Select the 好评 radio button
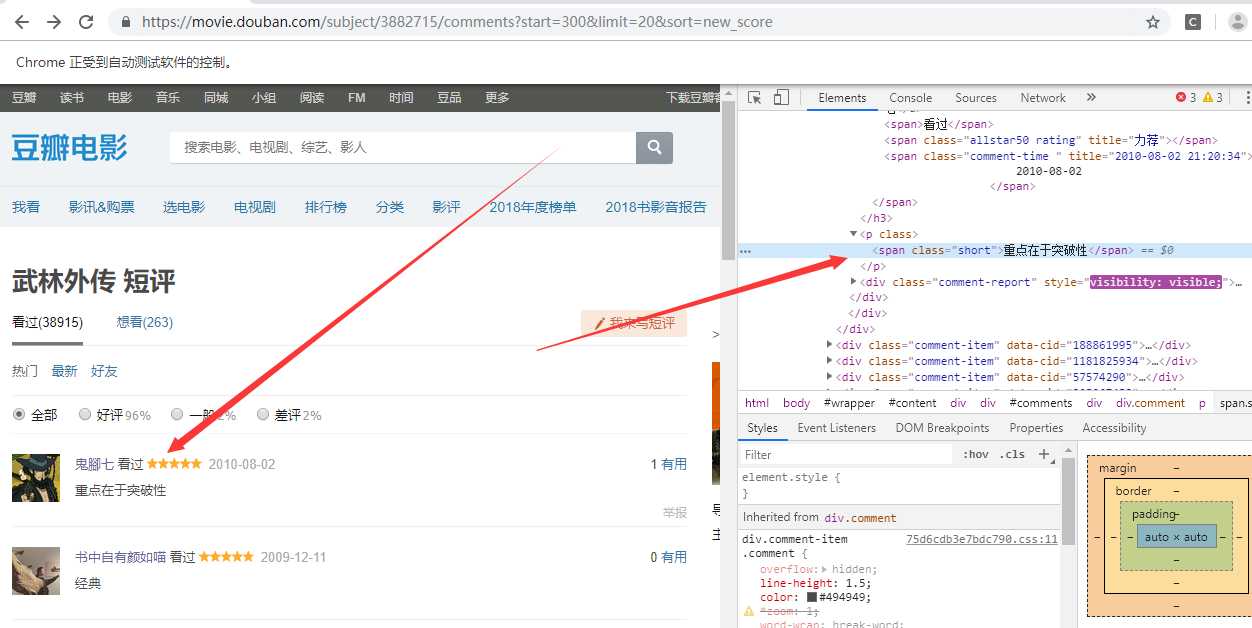This screenshot has width=1252, height=628. pyautogui.click(x=85, y=414)
